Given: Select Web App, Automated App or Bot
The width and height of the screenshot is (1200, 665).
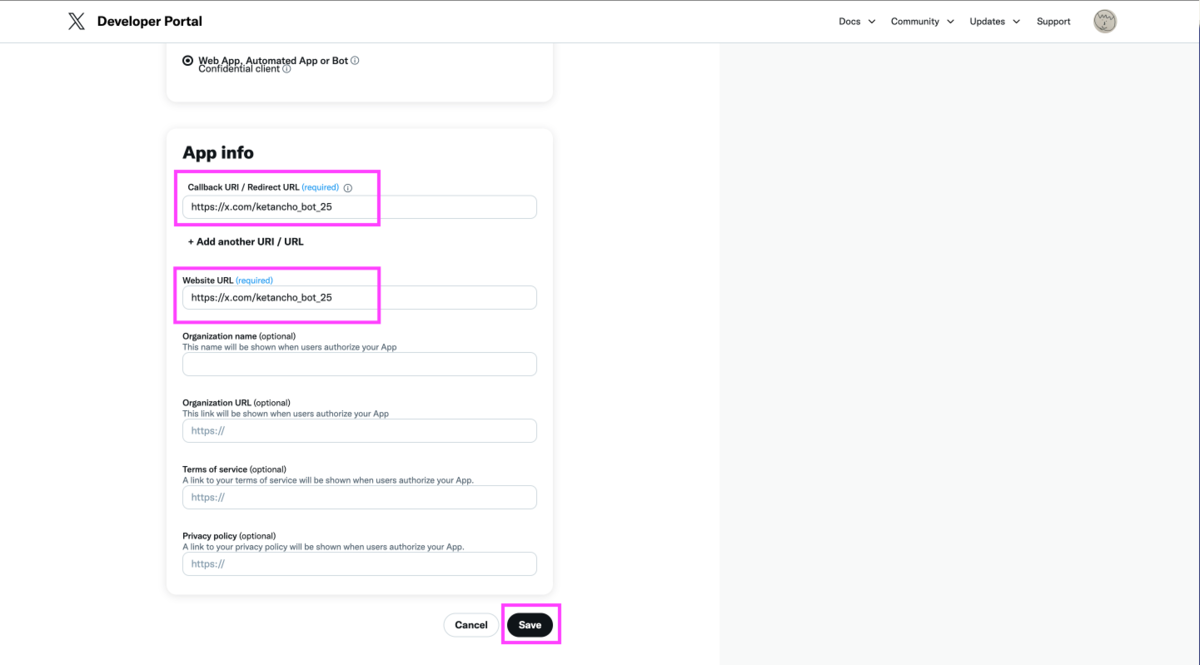Looking at the screenshot, I should pos(188,61).
